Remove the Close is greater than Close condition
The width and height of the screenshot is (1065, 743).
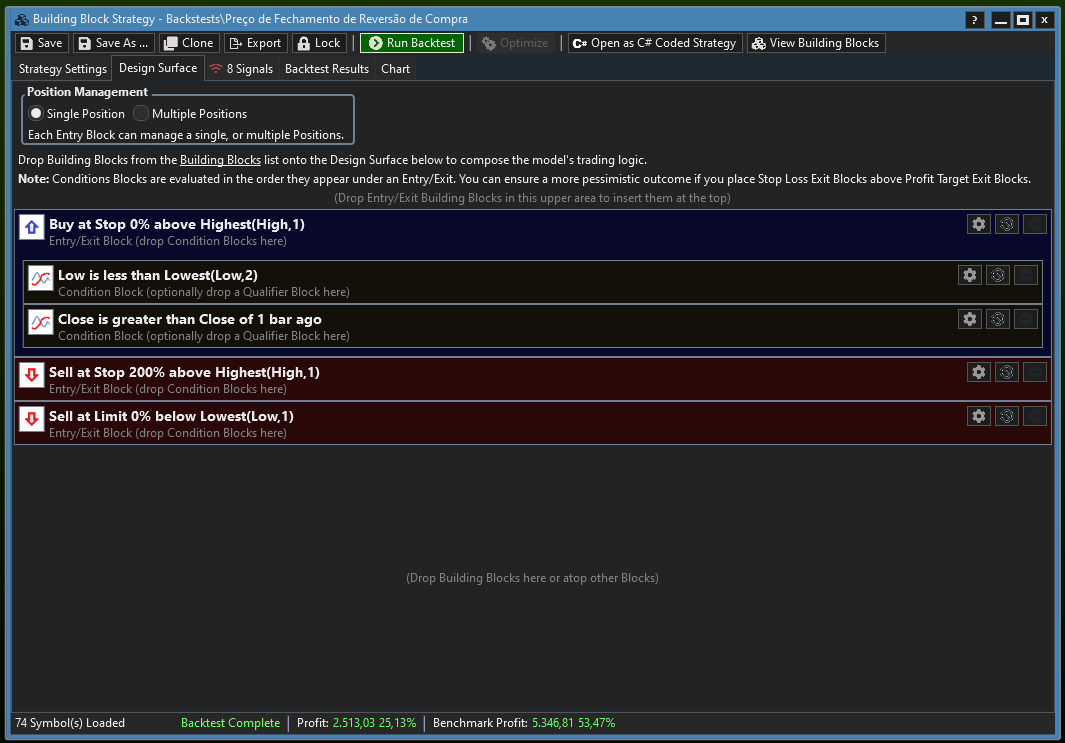click(1026, 319)
